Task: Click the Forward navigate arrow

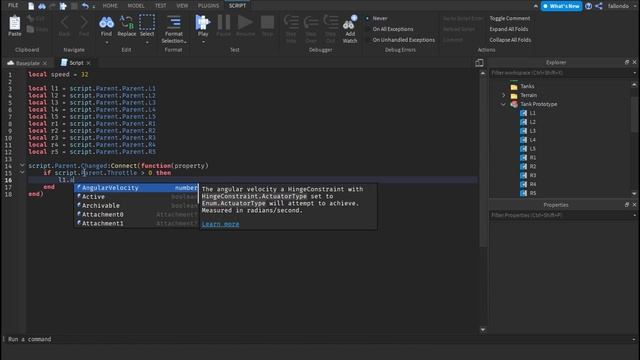Action: pos(84,22)
